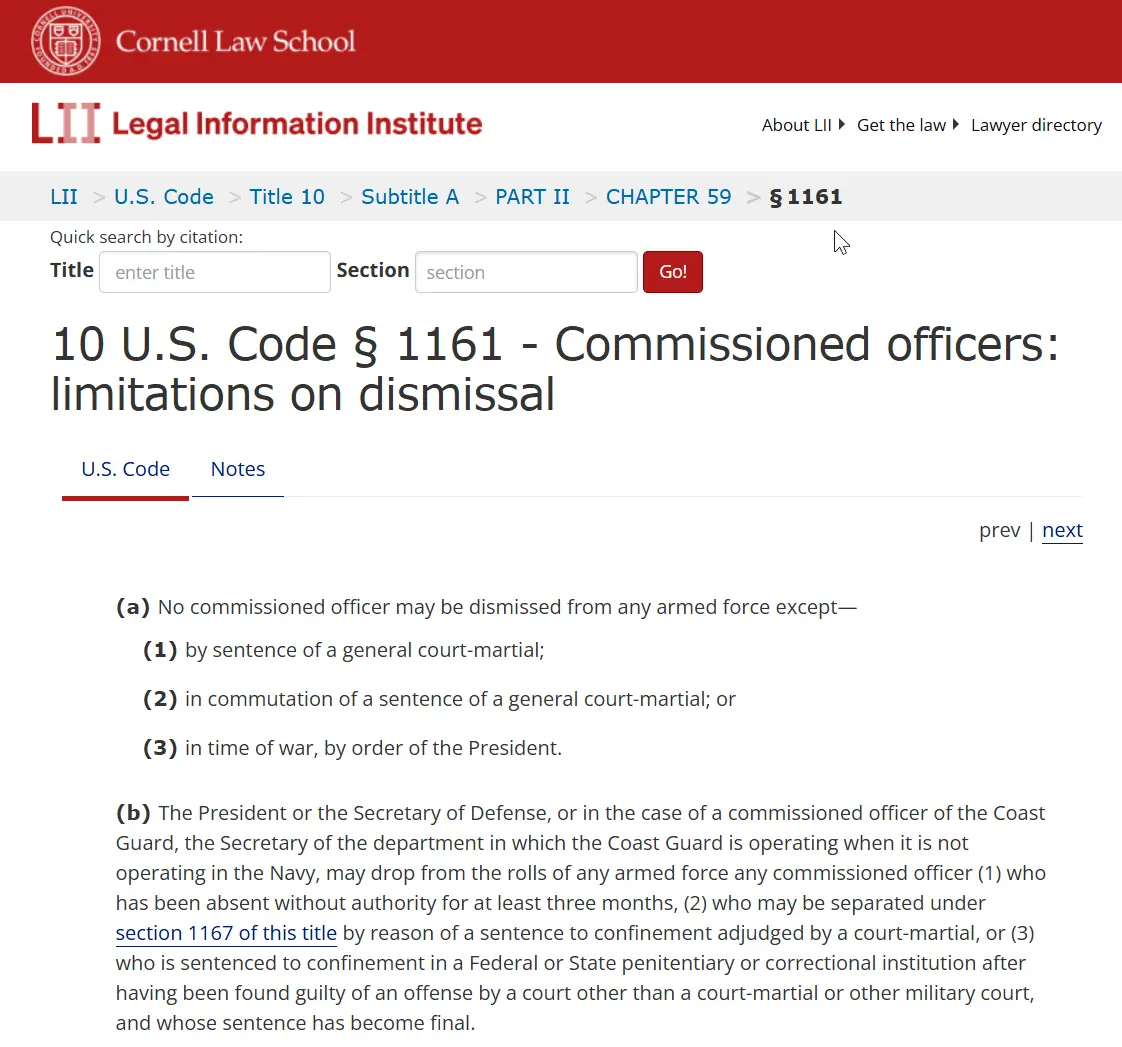Open the PART II breadcrumb
The height and width of the screenshot is (1047, 1122).
(533, 197)
